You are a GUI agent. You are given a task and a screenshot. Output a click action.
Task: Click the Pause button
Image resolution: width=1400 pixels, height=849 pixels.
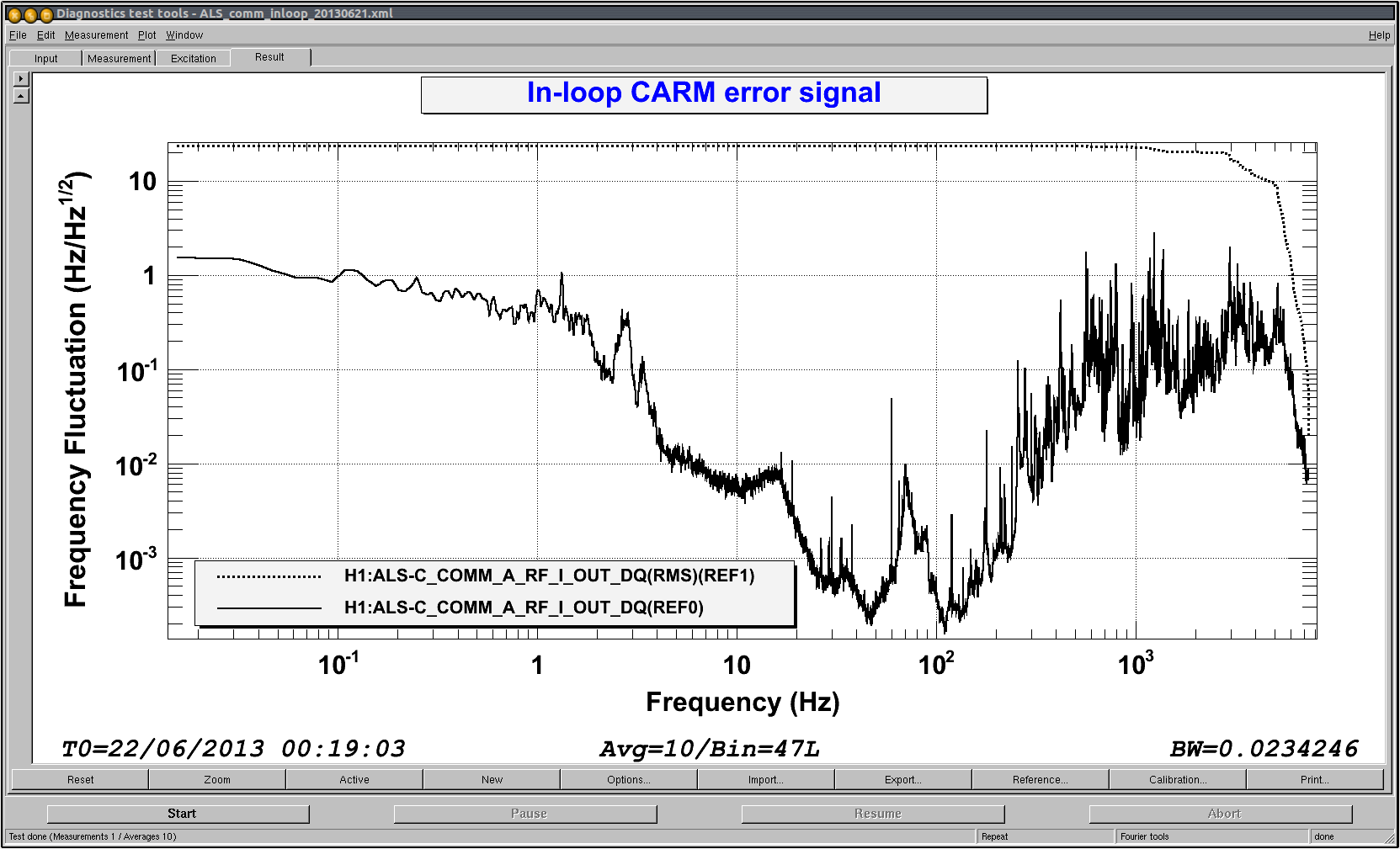tap(525, 814)
